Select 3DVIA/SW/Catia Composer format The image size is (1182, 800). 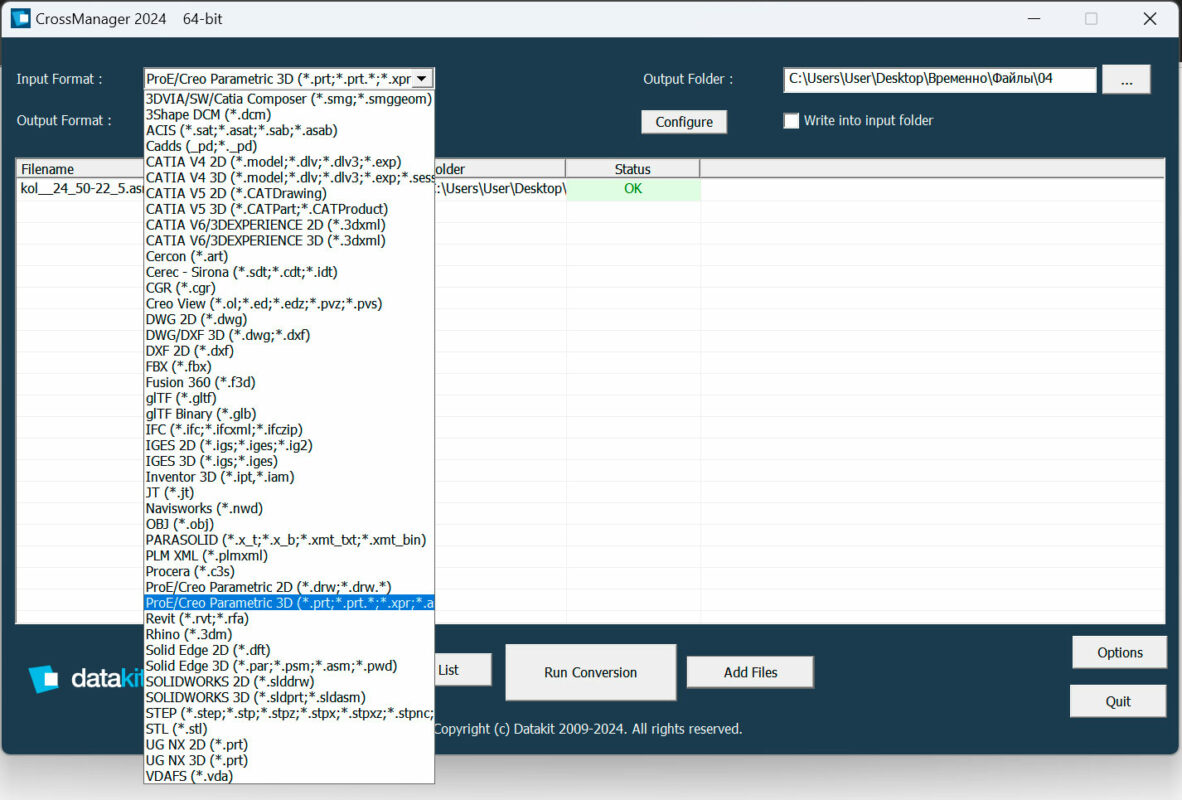tap(289, 99)
